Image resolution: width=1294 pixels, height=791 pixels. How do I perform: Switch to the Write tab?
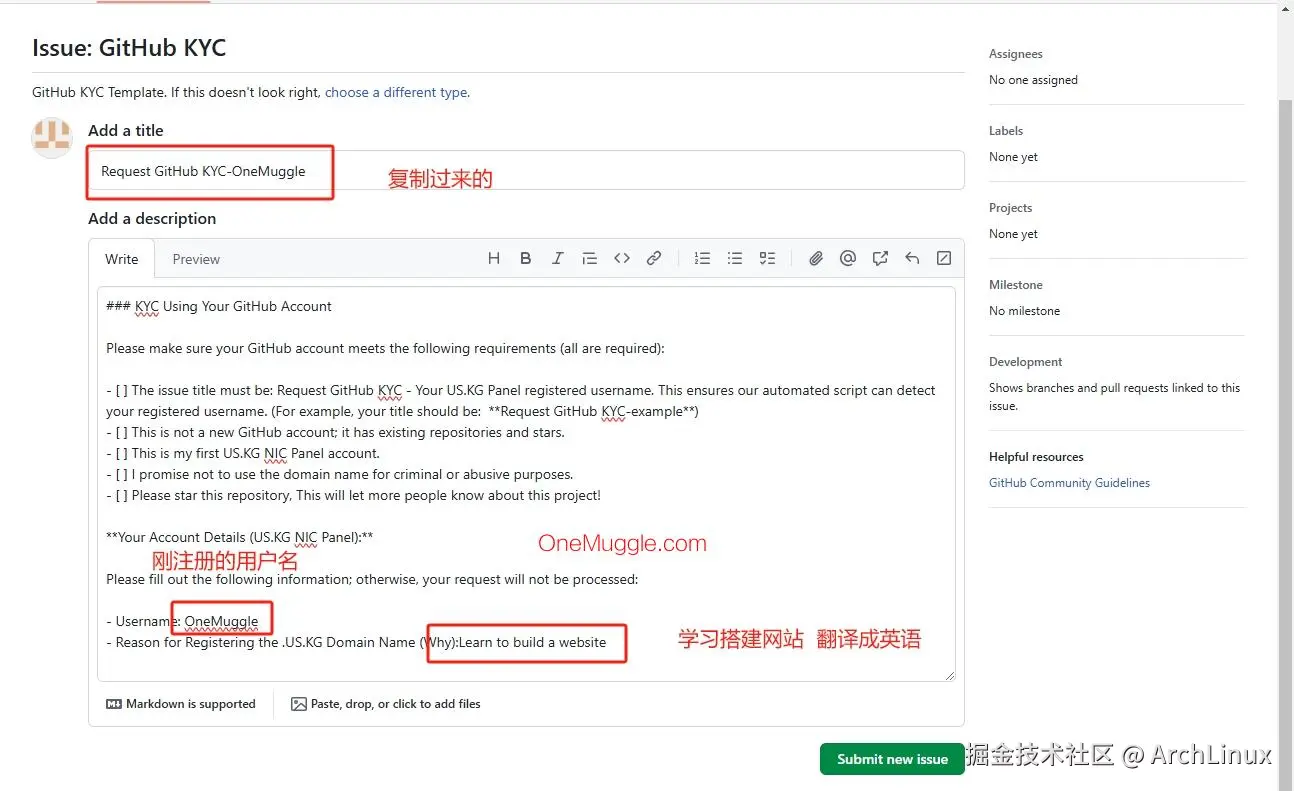(122, 259)
